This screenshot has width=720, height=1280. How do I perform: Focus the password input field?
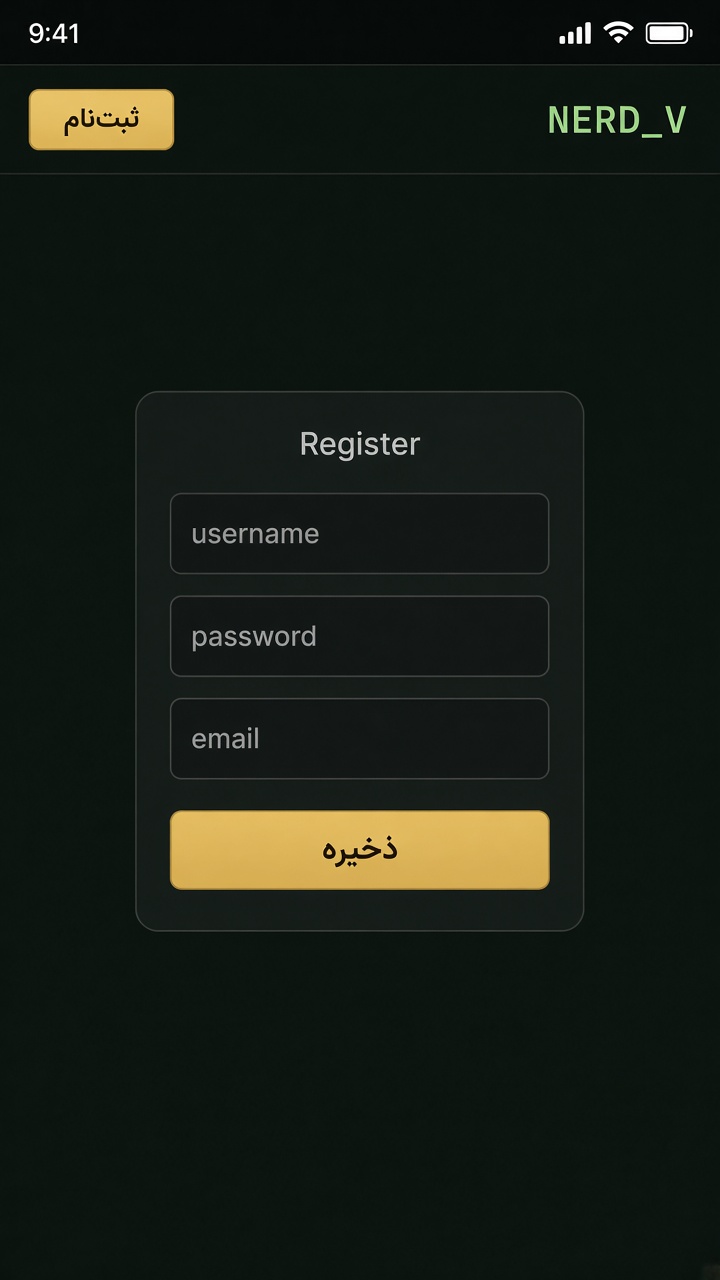coord(360,636)
